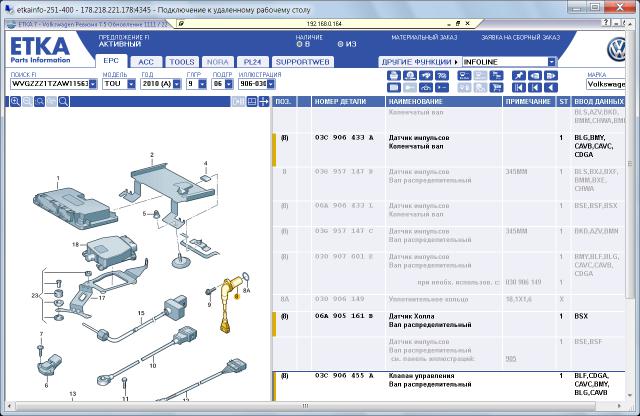640x416 pixels.
Task: Click the НАИМЕНОВАНИЕ column header
Action: [444, 102]
